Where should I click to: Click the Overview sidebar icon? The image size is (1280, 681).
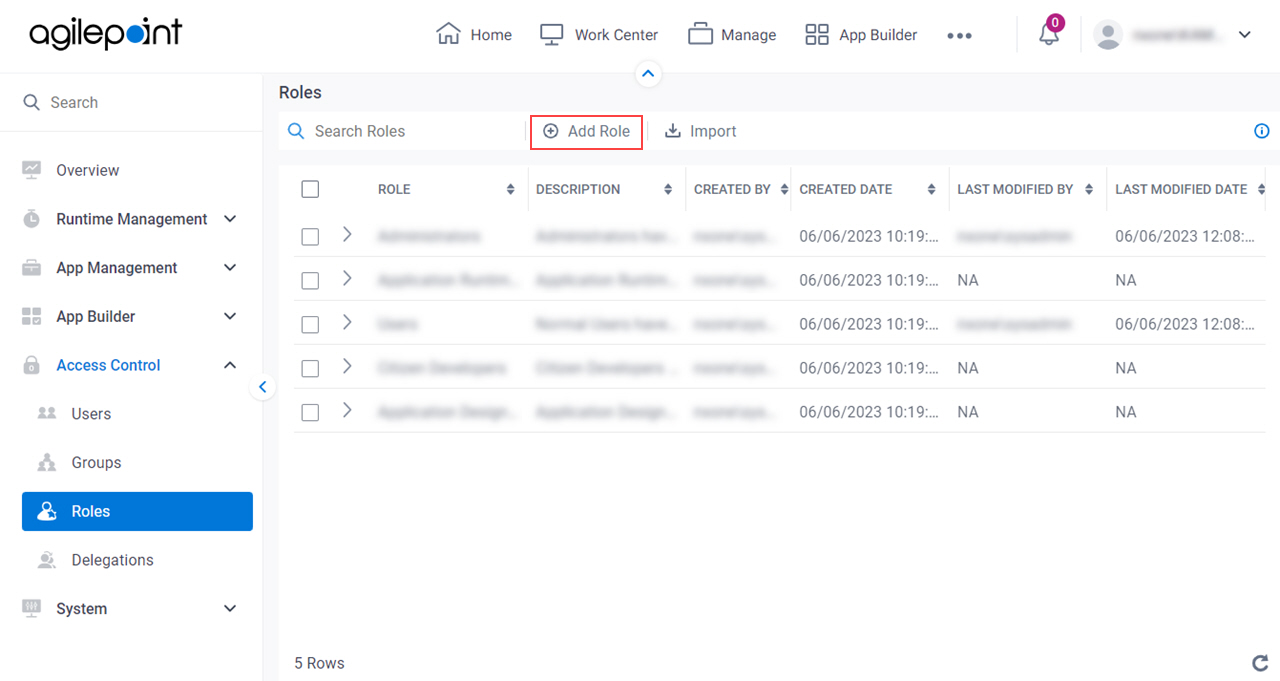point(32,170)
